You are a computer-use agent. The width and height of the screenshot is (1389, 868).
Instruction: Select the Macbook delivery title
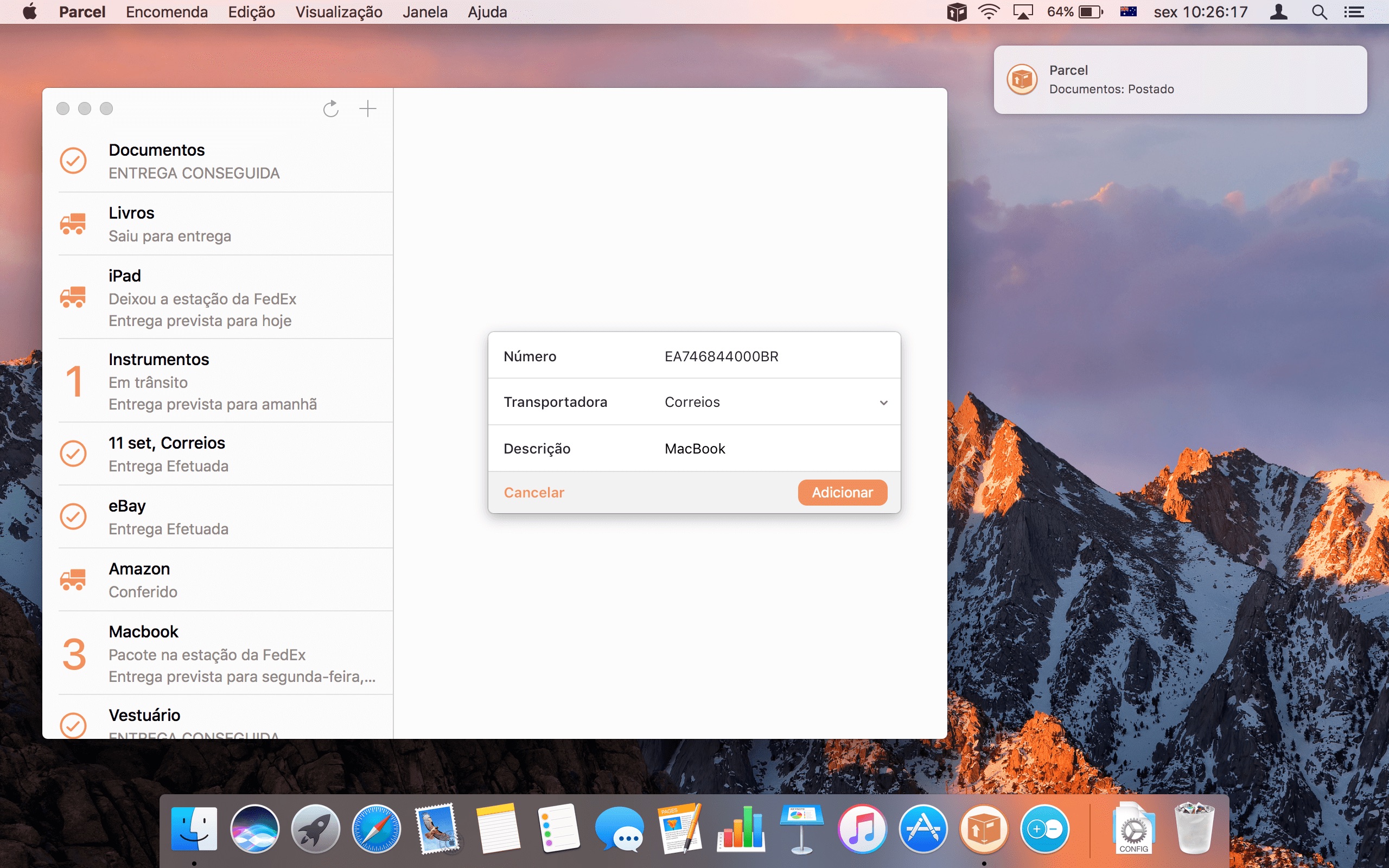tap(143, 631)
